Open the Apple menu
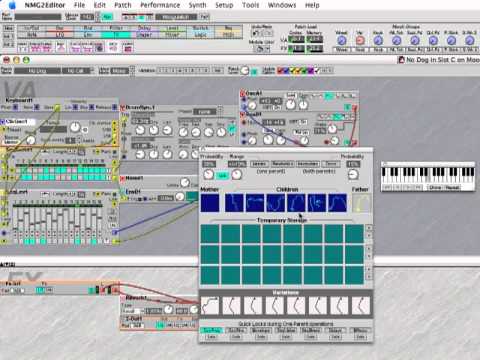 point(12,5)
